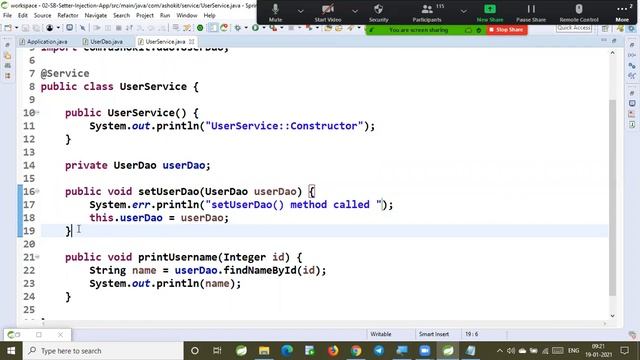Viewport: 640px width, 360px height.
Task: Open the Run menu
Action: tap(165, 16)
